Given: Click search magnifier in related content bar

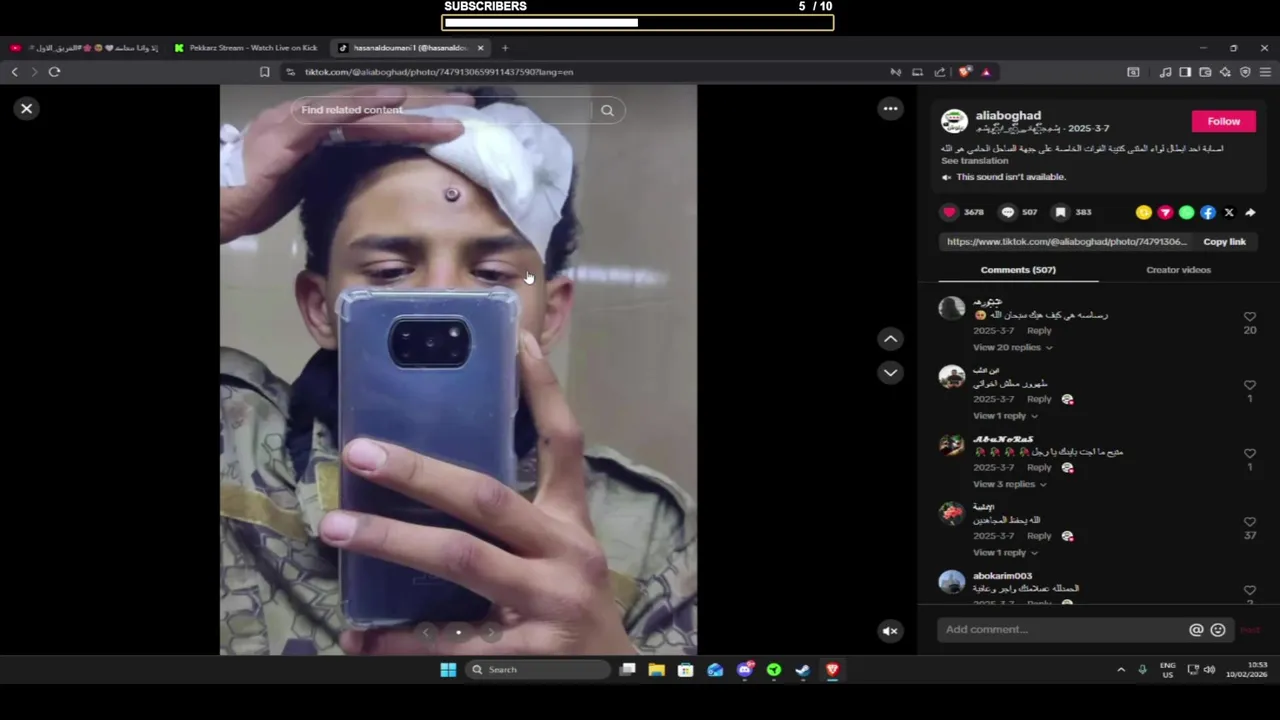Looking at the screenshot, I should pos(607,110).
